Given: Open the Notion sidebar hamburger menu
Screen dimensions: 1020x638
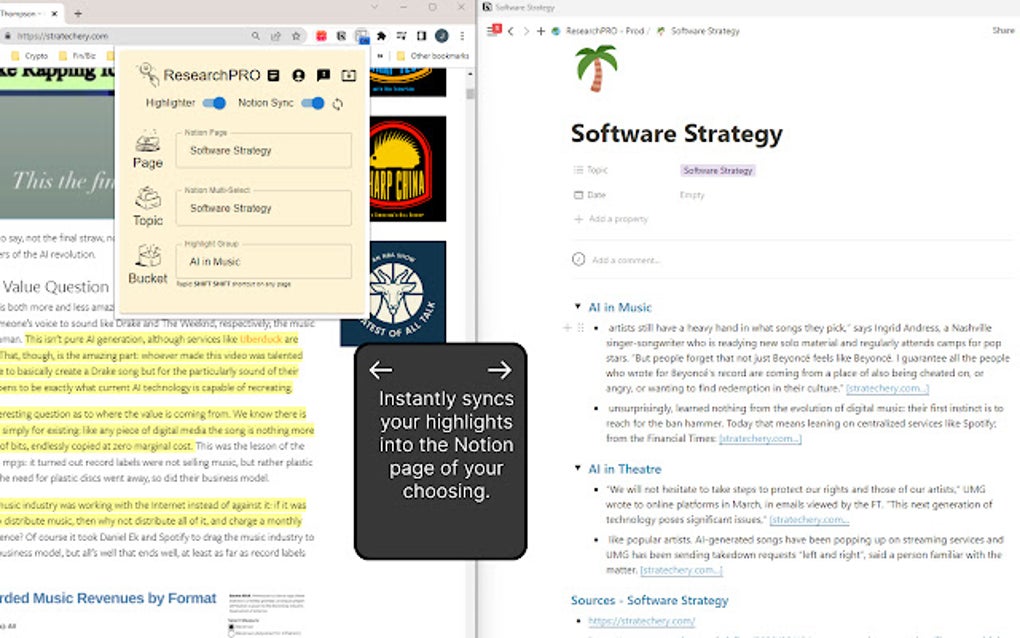Looking at the screenshot, I should click(494, 31).
